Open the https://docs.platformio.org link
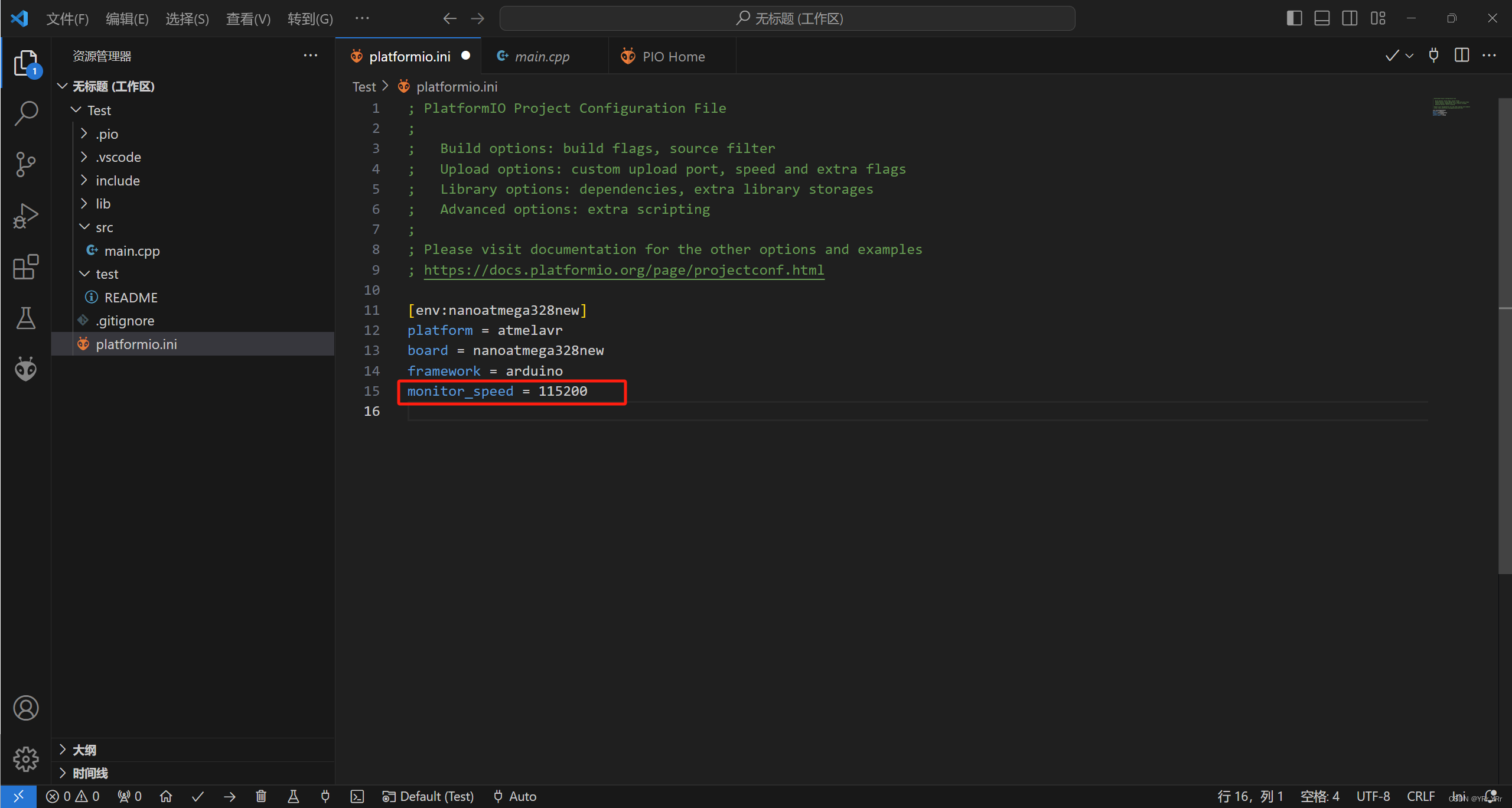1512x808 pixels. click(x=622, y=270)
